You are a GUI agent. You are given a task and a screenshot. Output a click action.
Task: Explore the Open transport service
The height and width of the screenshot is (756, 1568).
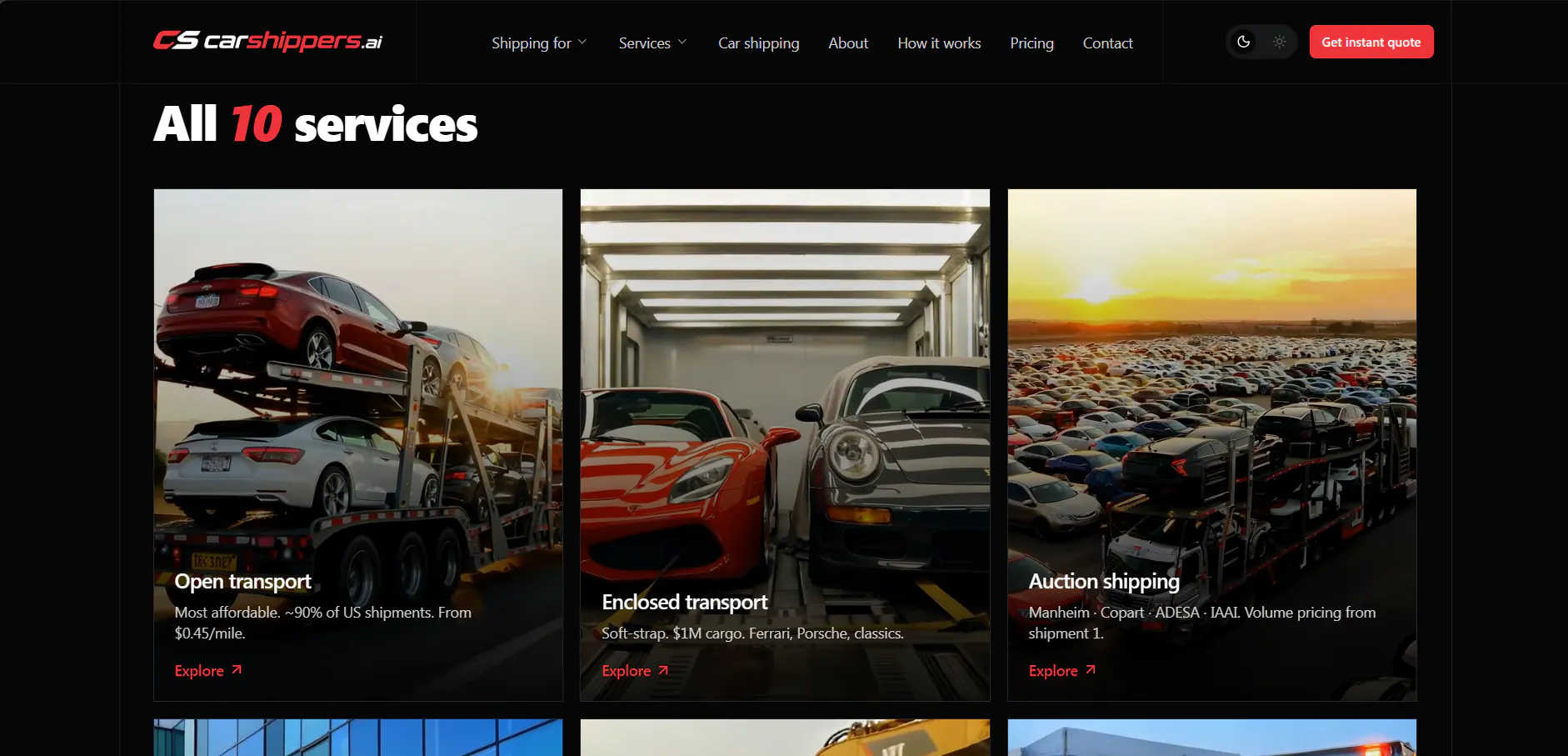pos(208,671)
